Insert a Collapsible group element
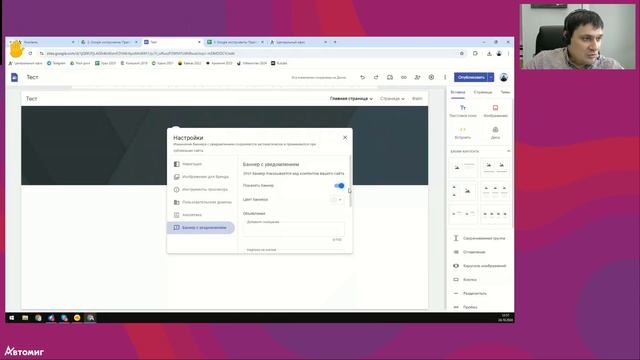 (480, 238)
